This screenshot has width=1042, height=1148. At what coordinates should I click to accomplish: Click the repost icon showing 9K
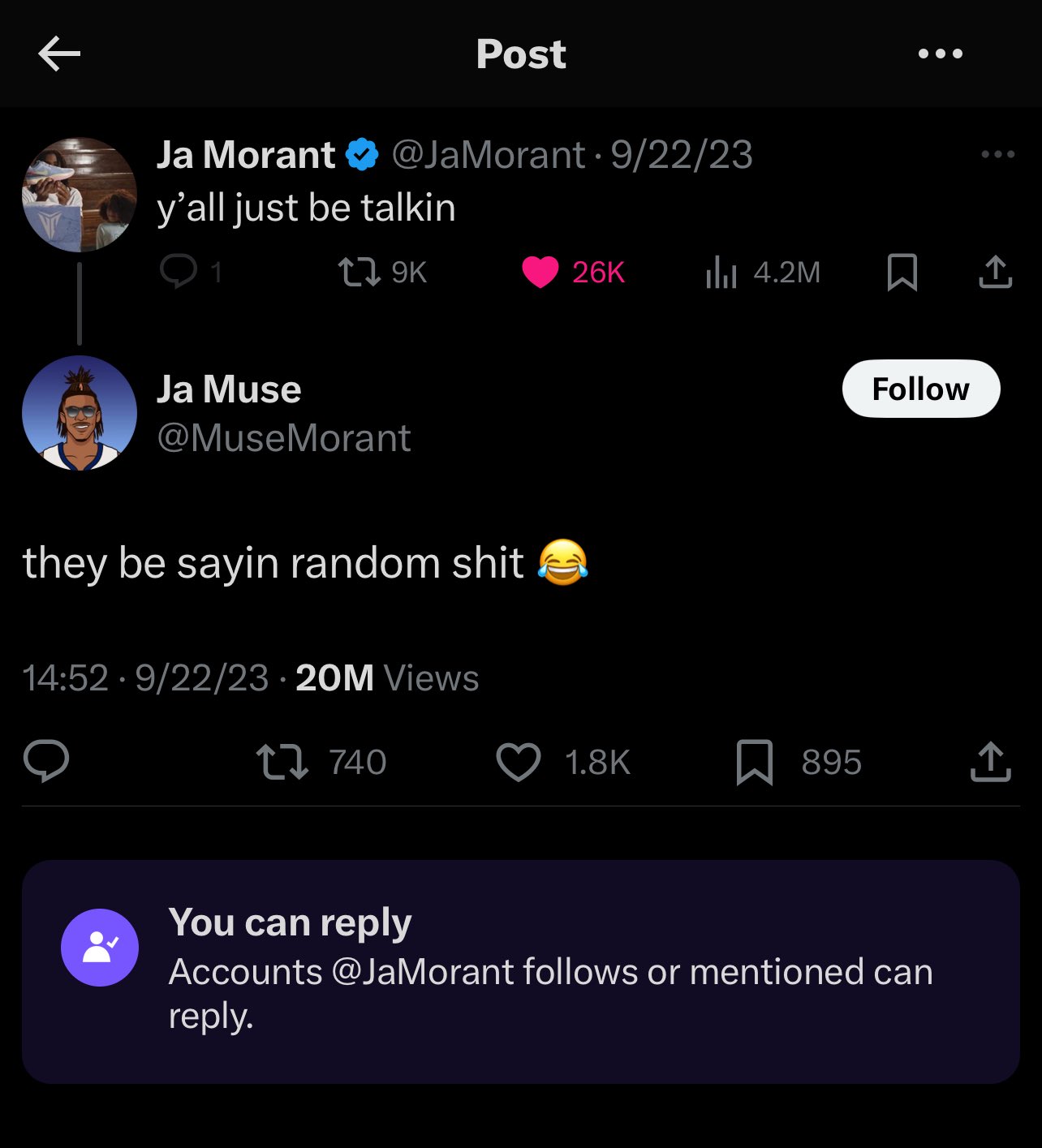point(360,272)
